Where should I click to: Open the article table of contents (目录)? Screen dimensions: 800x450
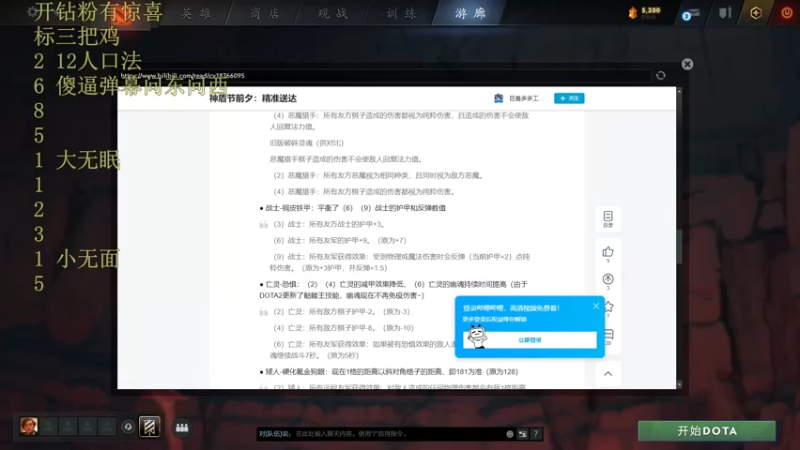pos(608,219)
